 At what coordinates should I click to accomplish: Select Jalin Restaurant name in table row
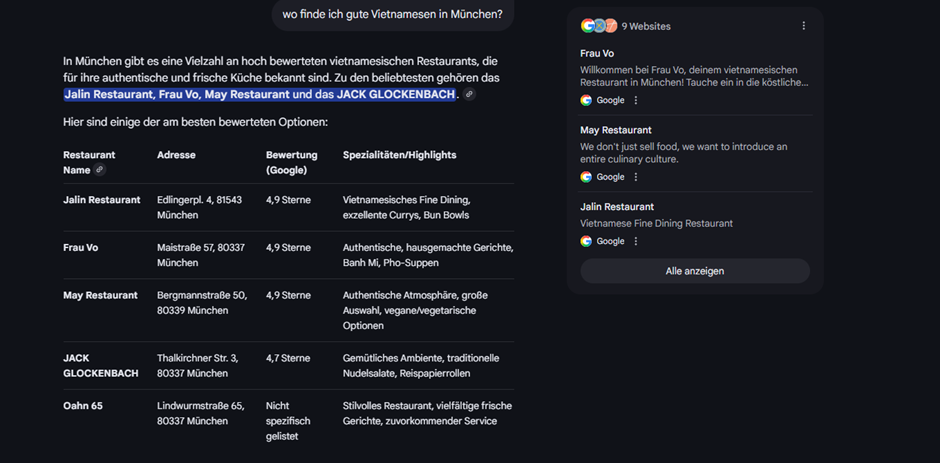pyautogui.click(x=101, y=200)
